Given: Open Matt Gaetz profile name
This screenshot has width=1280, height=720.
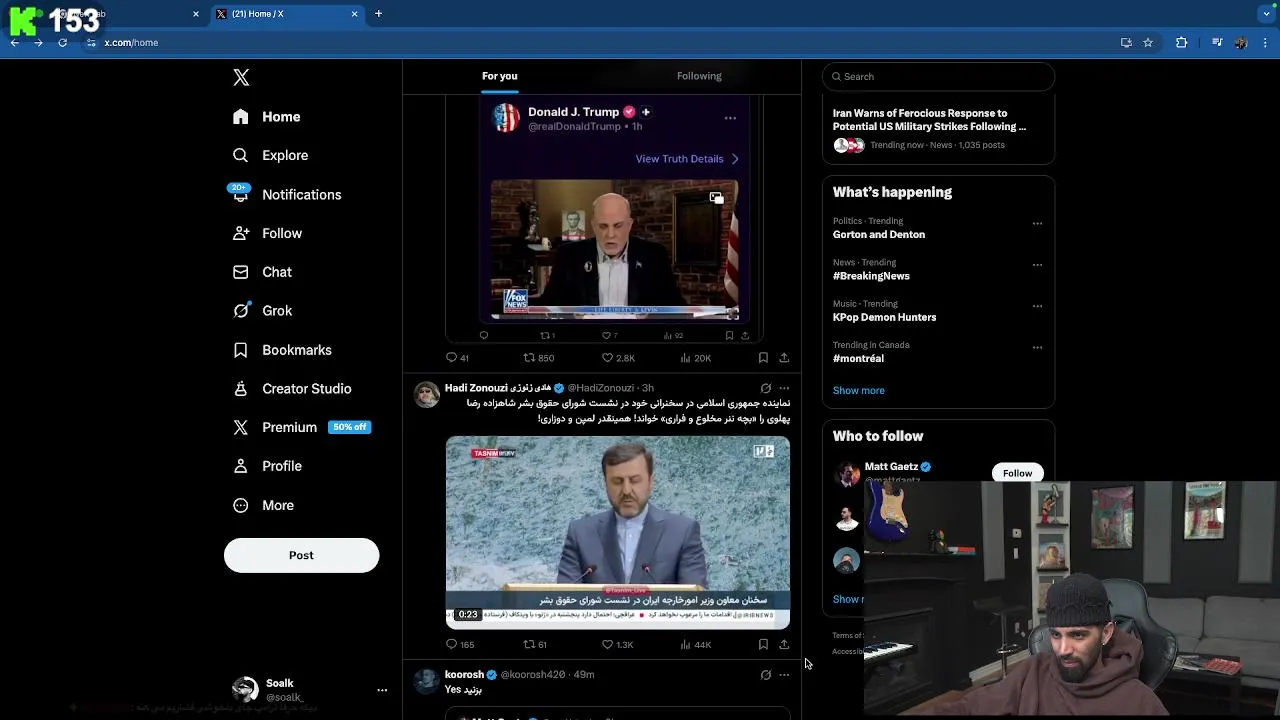Looking at the screenshot, I should click(891, 467).
